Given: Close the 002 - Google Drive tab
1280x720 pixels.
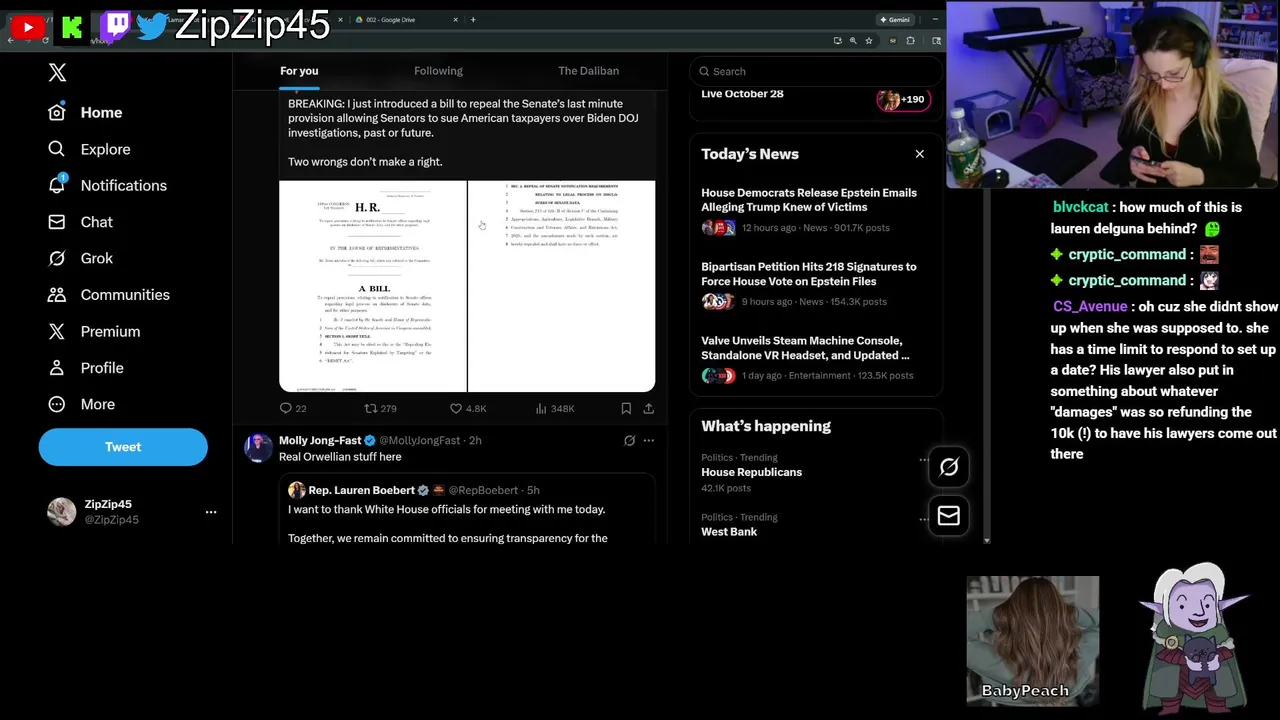Looking at the screenshot, I should (455, 19).
